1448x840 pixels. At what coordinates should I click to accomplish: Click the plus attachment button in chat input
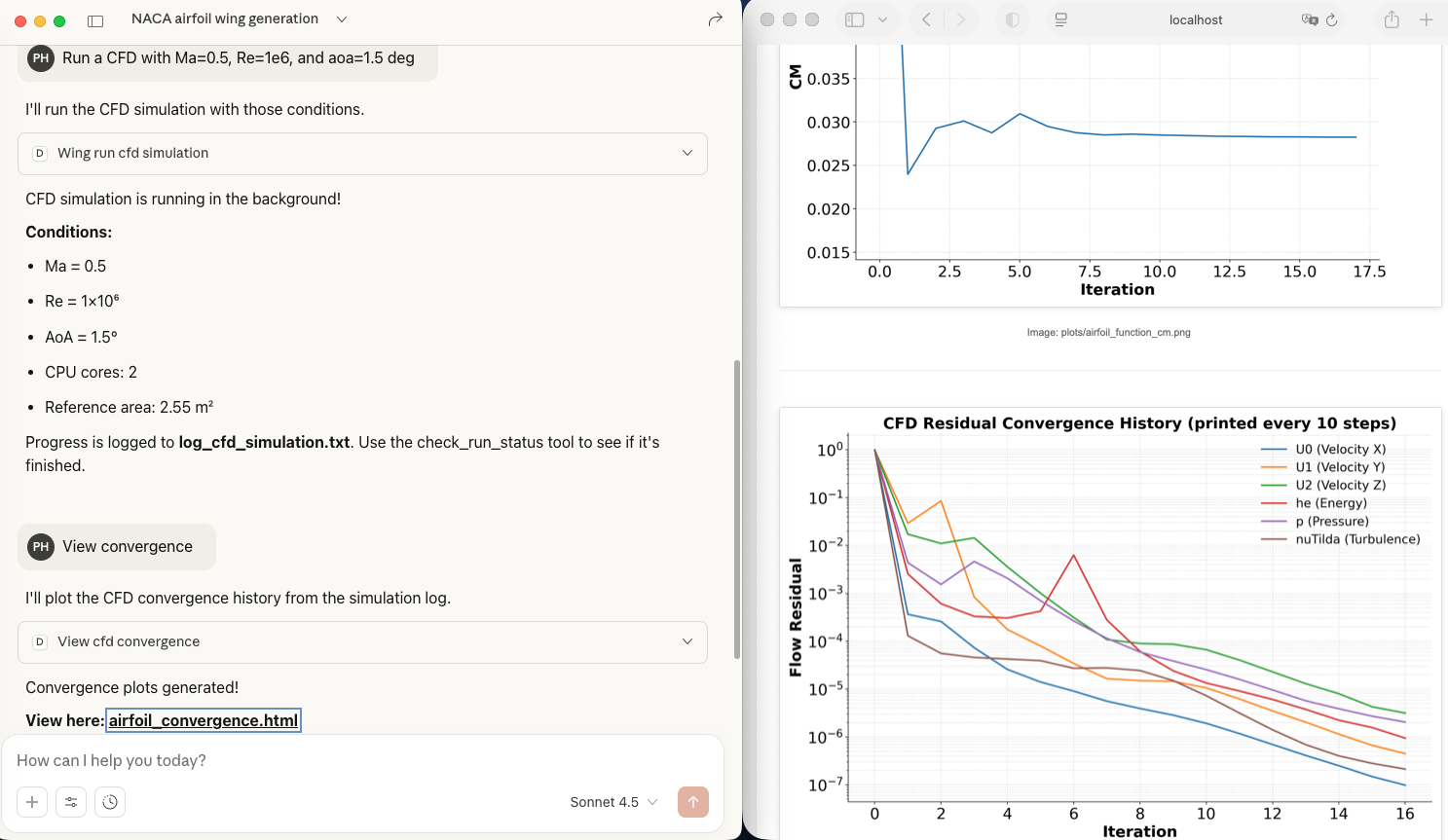tap(32, 802)
